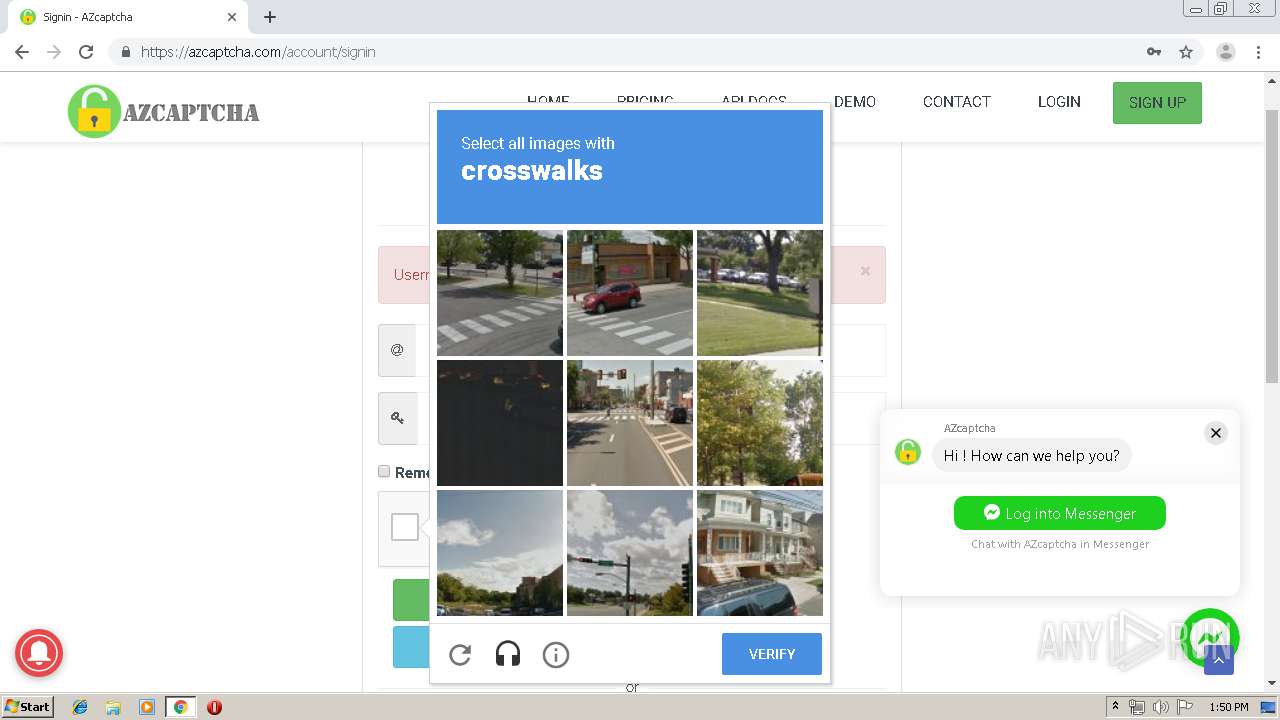Reload the captcha challenge images

pos(460,655)
